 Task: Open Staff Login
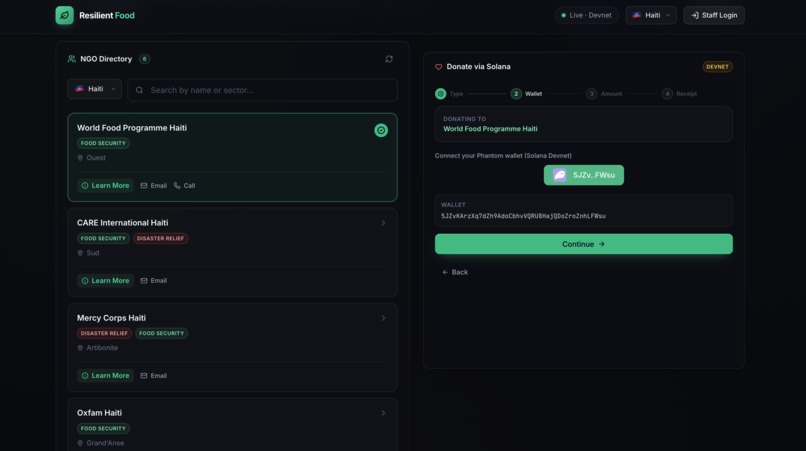(x=714, y=15)
